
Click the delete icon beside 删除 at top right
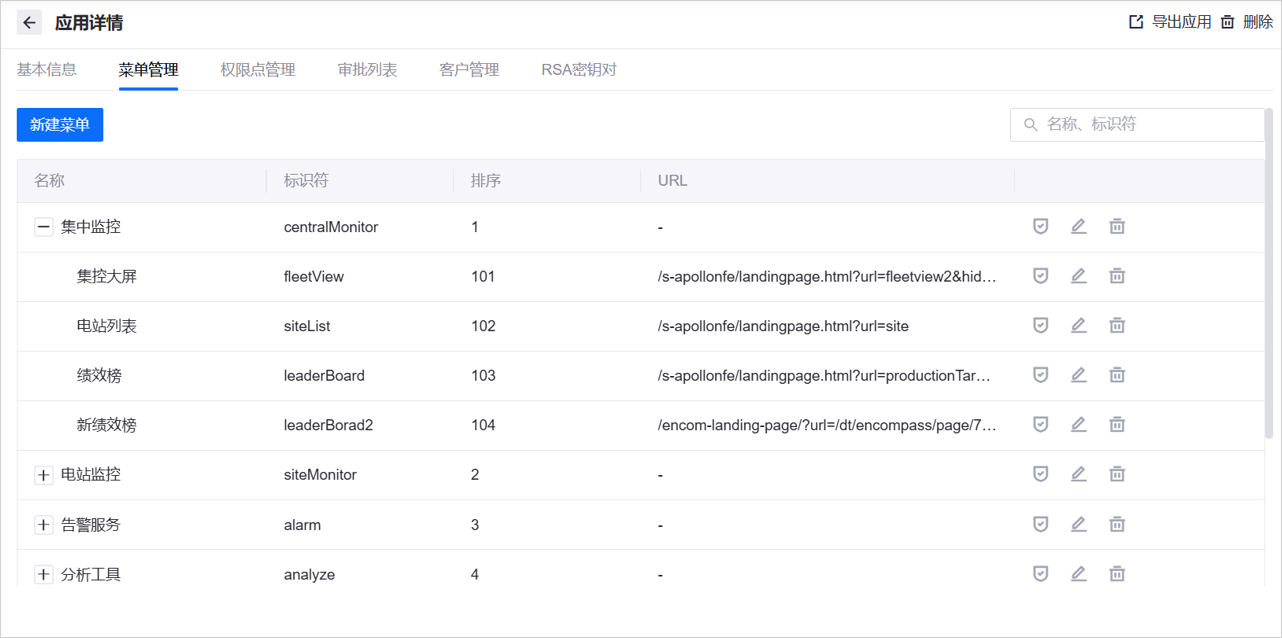coord(1228,21)
